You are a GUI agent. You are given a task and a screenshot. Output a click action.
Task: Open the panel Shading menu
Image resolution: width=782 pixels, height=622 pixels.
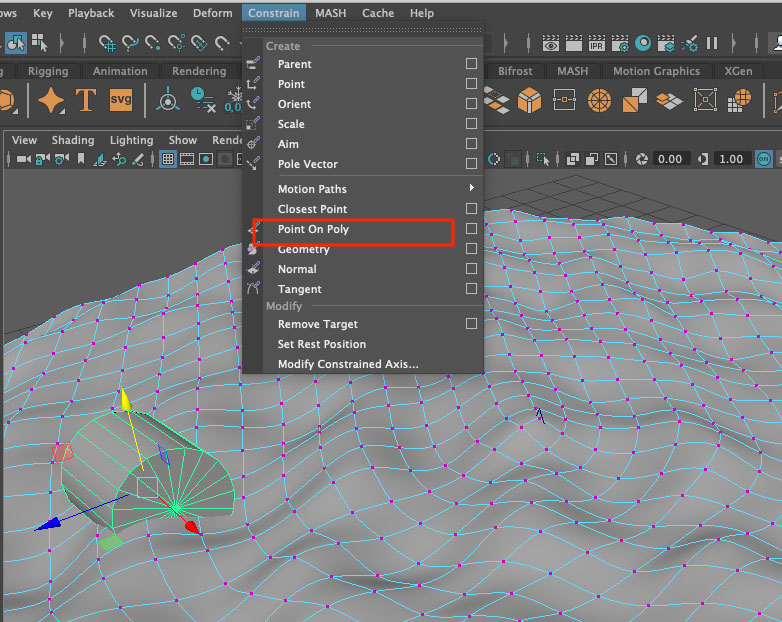coord(73,140)
